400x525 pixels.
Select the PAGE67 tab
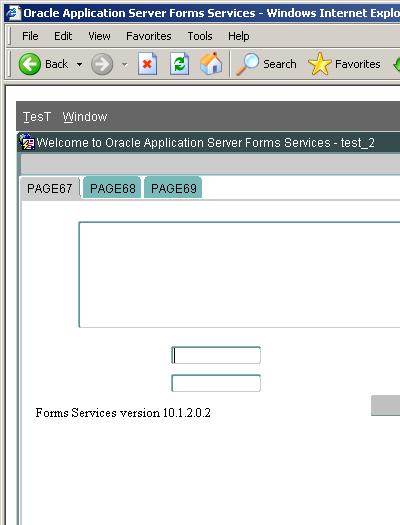coord(50,188)
